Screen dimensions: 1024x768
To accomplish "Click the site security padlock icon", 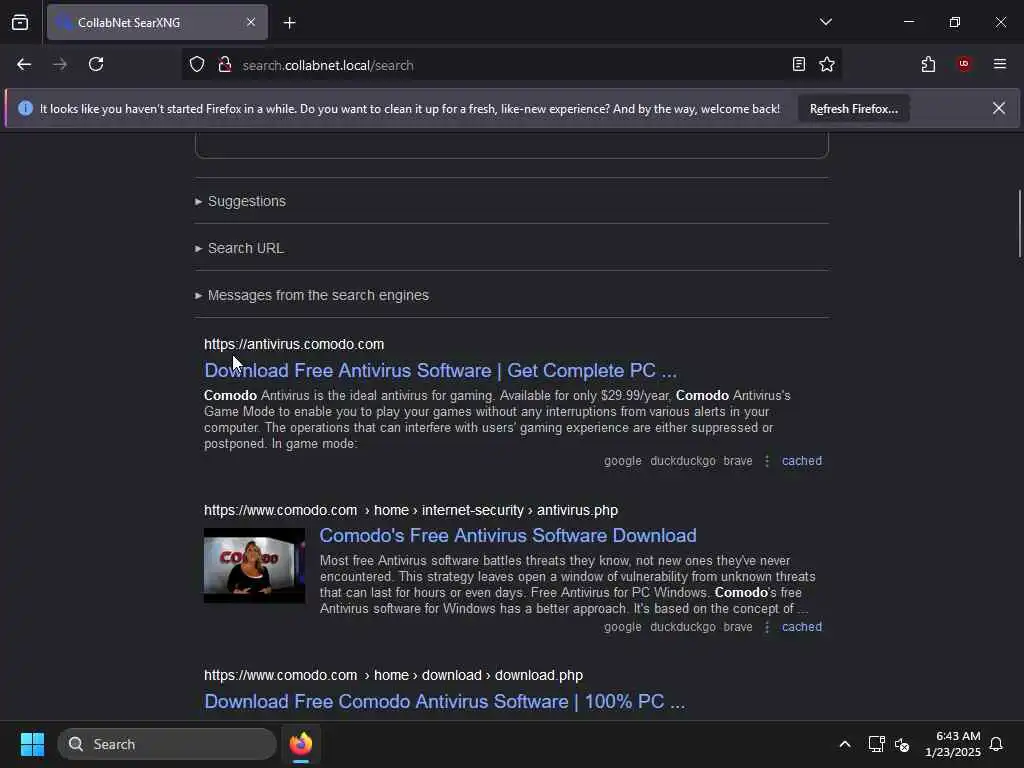I will 225,65.
